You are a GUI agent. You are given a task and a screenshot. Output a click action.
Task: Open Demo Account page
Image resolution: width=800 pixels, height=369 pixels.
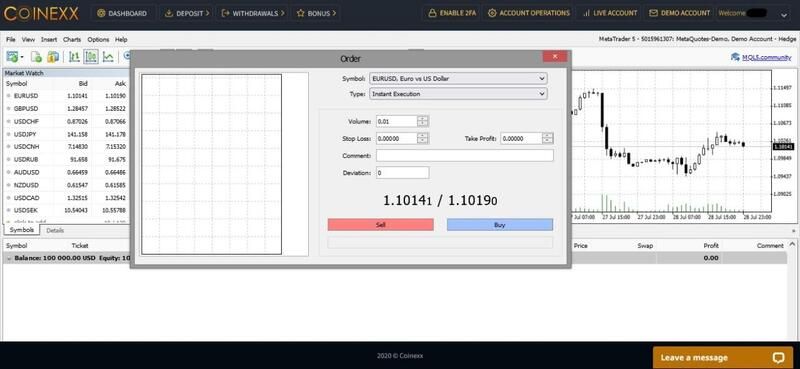[x=679, y=13]
